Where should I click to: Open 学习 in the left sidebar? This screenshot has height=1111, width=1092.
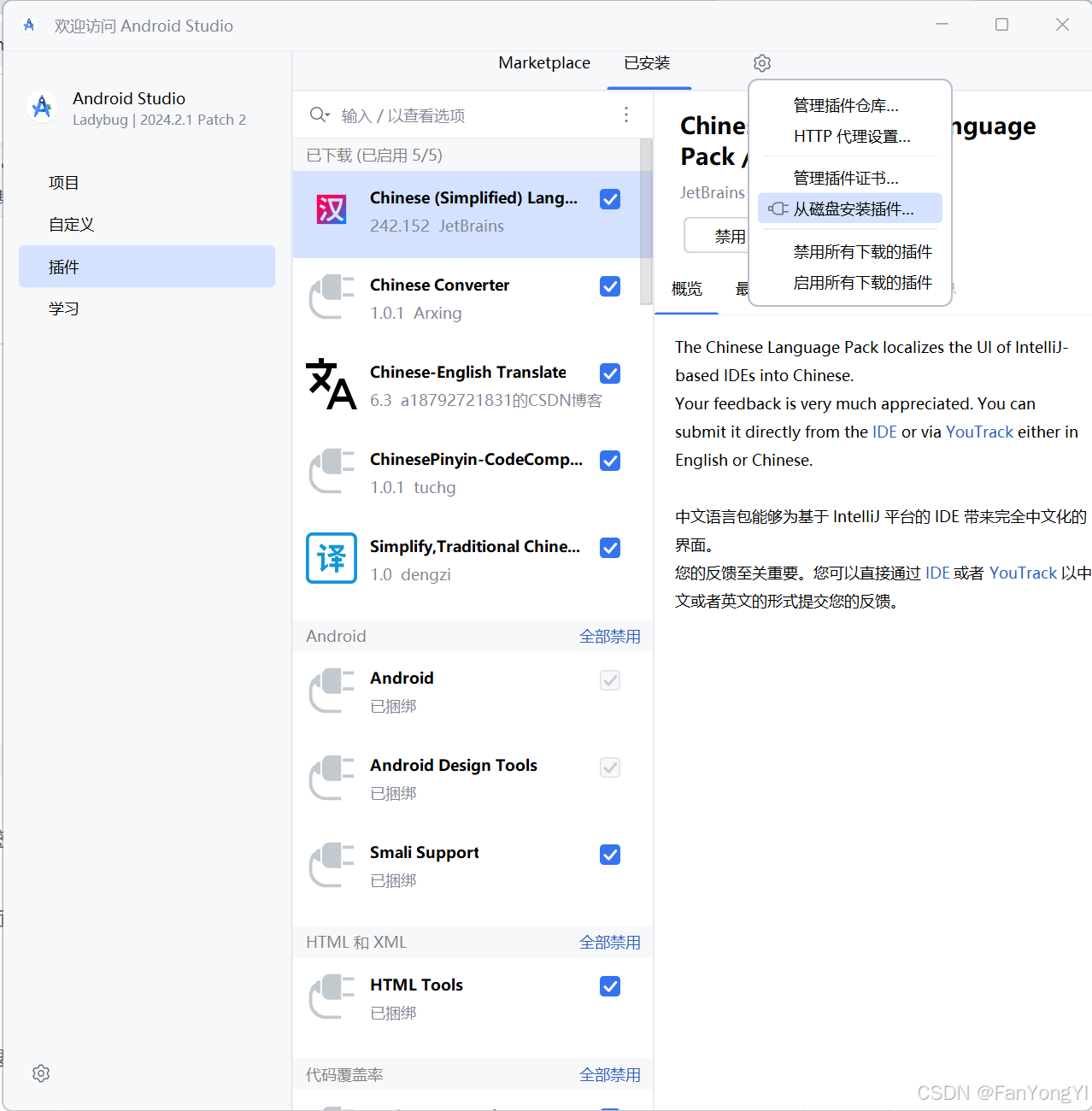[147, 309]
